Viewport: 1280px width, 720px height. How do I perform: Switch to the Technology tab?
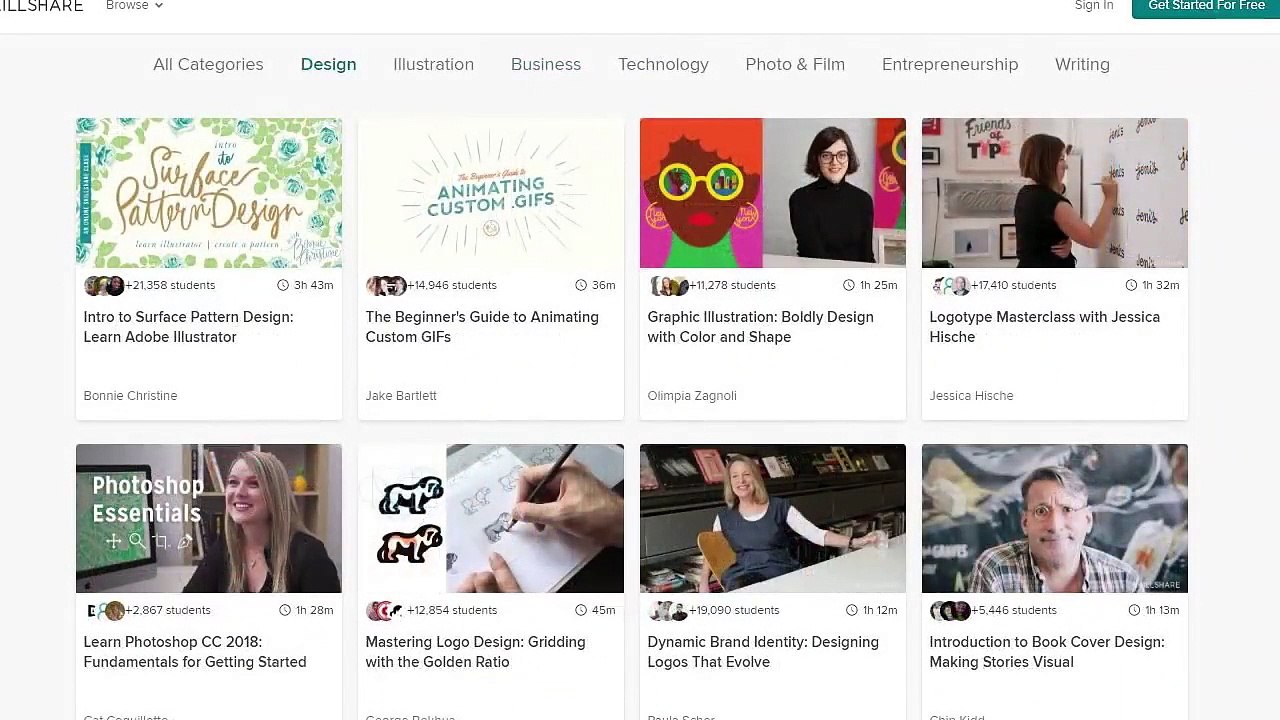click(x=663, y=64)
